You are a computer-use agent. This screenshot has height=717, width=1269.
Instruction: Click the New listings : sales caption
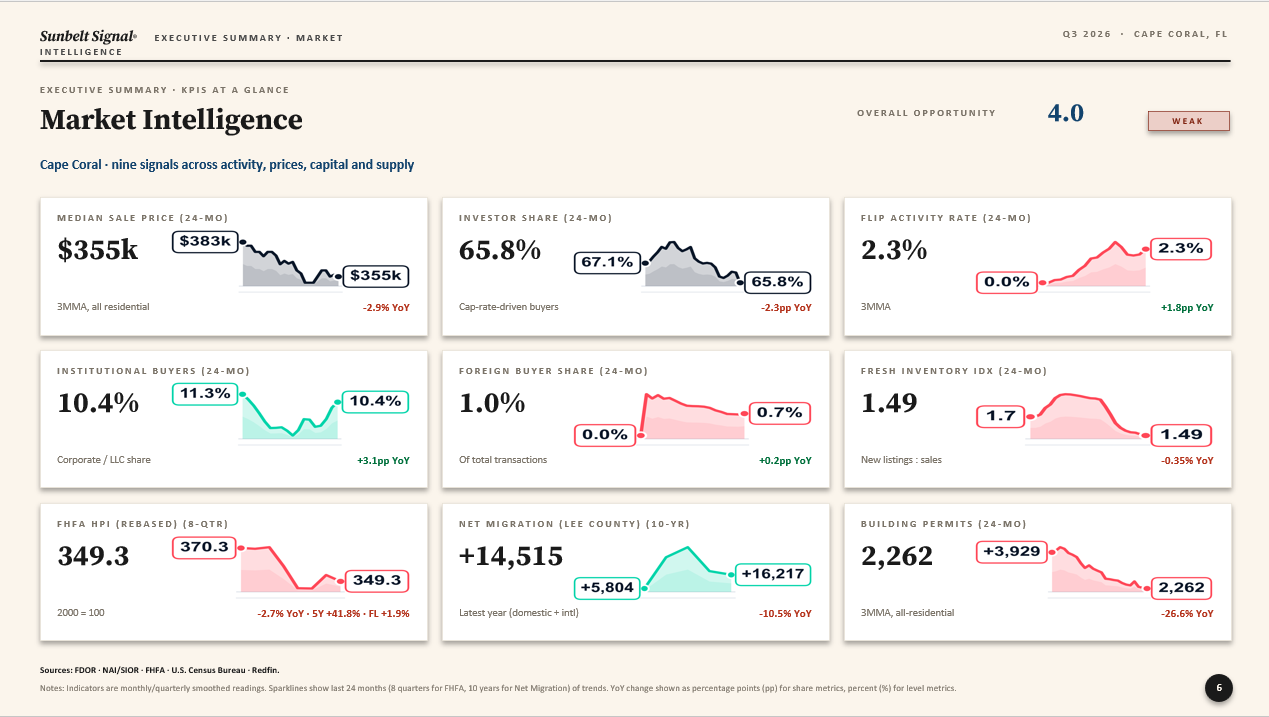click(901, 460)
